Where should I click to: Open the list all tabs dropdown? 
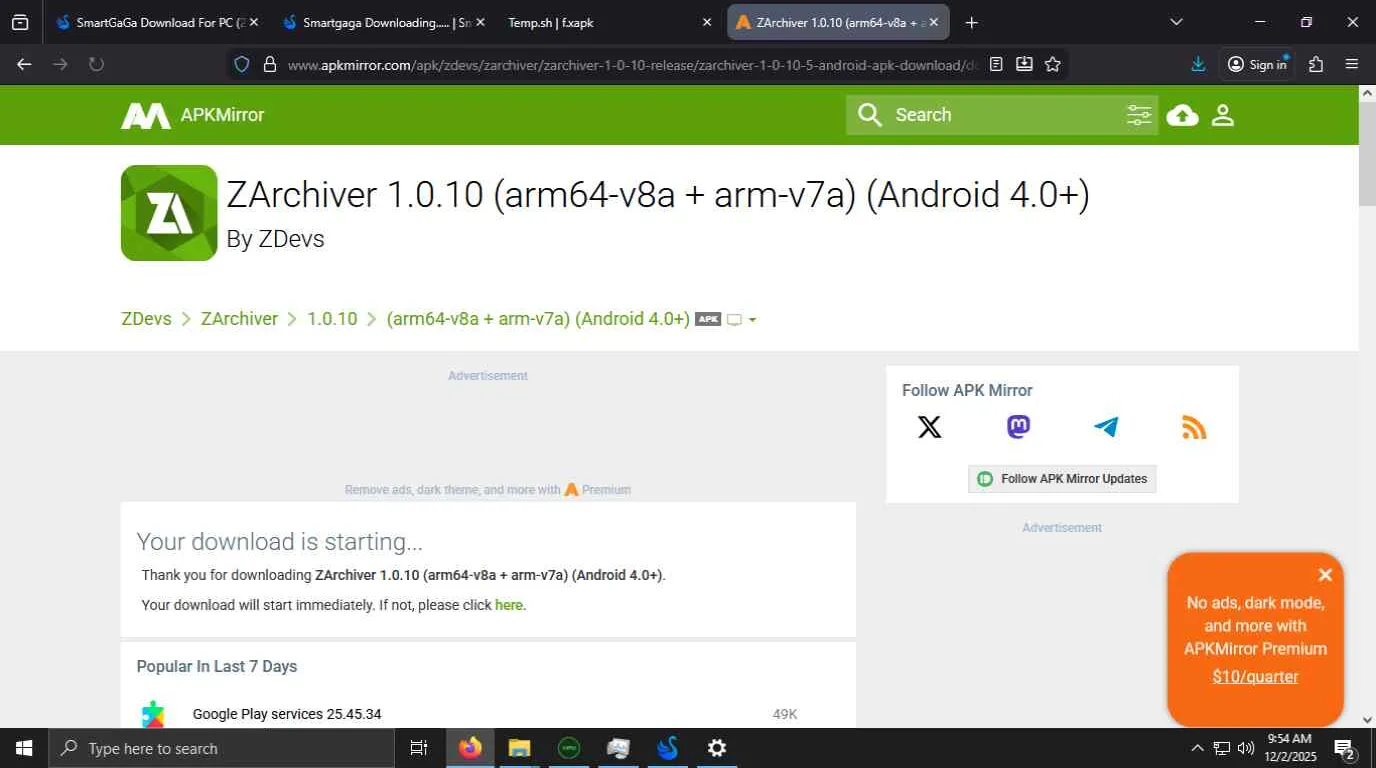pos(1176,22)
